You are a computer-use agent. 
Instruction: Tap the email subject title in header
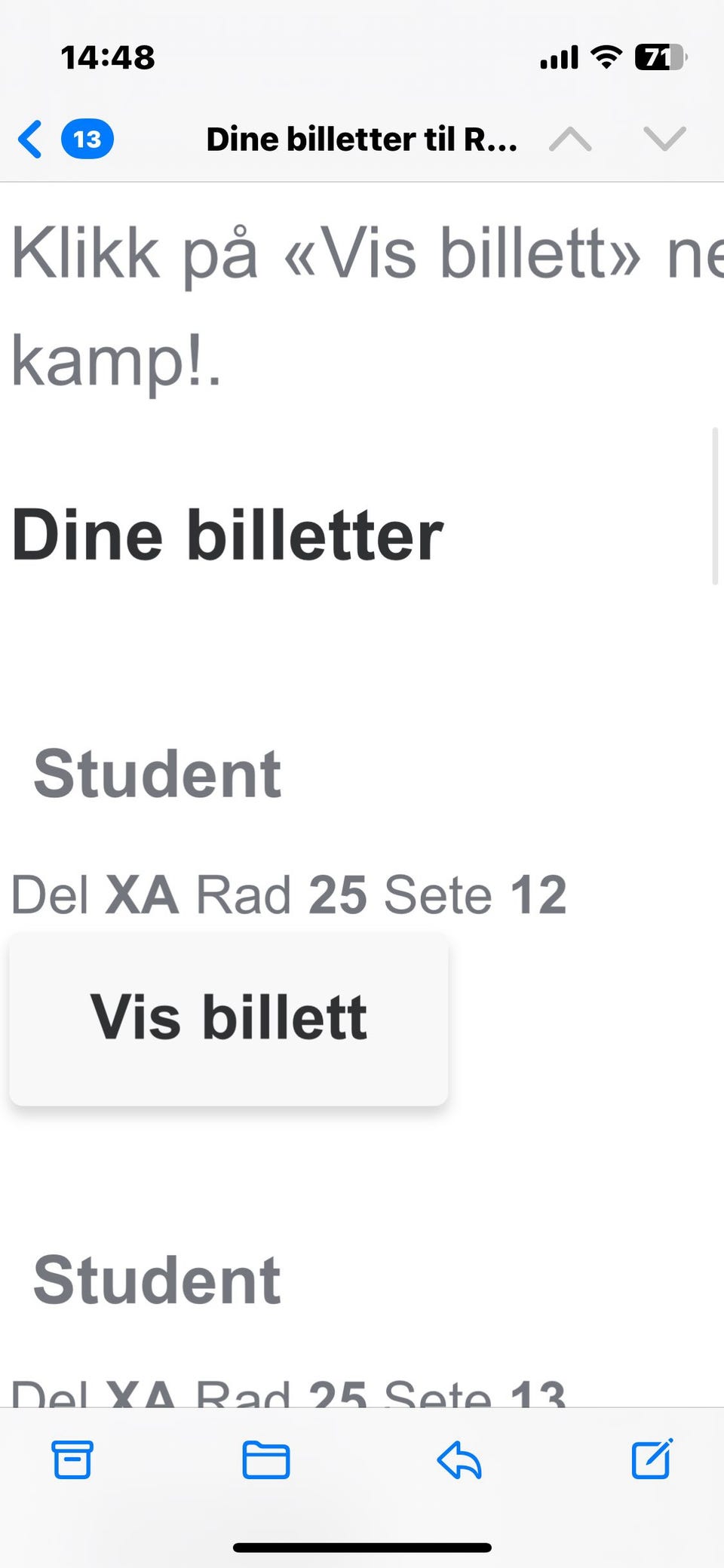pos(361,140)
